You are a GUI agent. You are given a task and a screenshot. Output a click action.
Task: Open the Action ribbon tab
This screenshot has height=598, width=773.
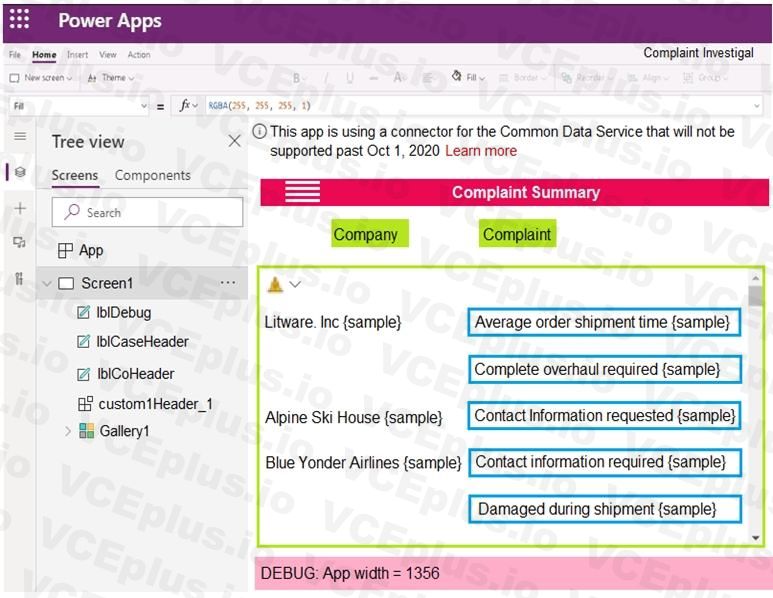(x=139, y=55)
